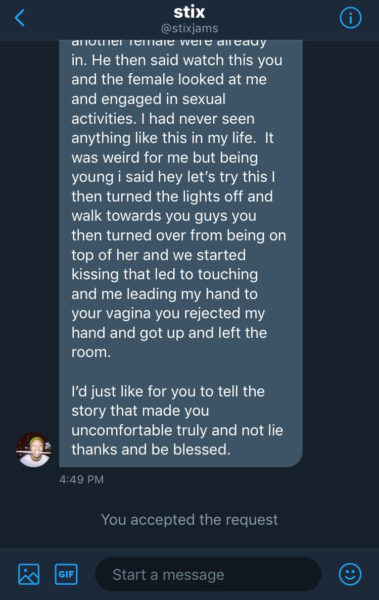Tap the I'd just like for you line
Viewport: 379px width, 600px height.
point(168,391)
